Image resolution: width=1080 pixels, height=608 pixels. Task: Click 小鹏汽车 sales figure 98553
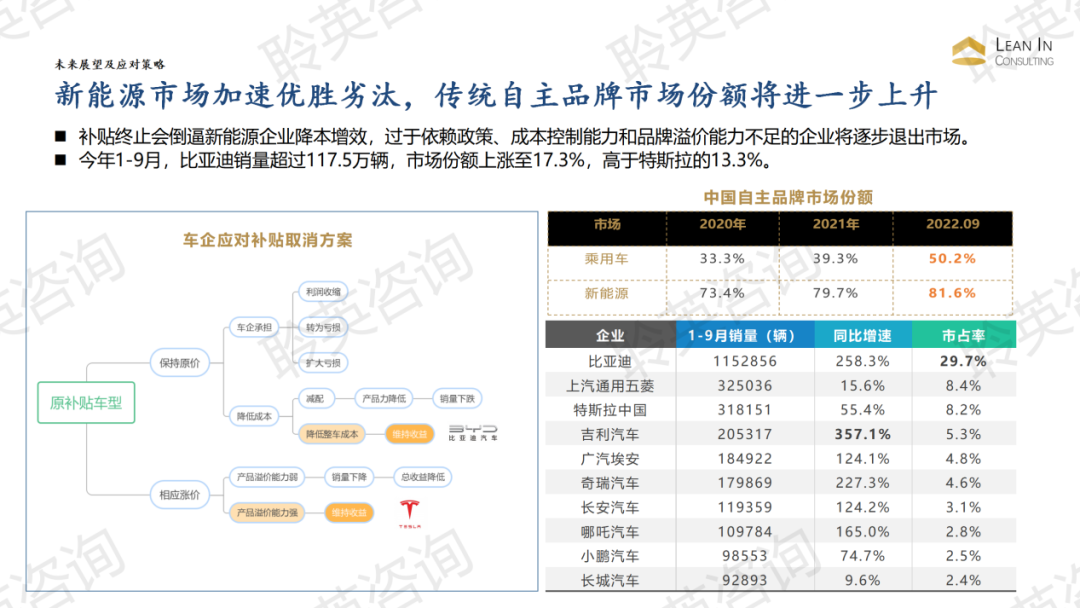[745, 556]
